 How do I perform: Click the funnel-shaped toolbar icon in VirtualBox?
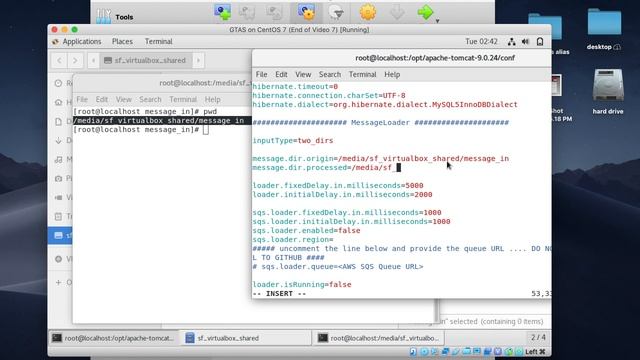tap(336, 13)
